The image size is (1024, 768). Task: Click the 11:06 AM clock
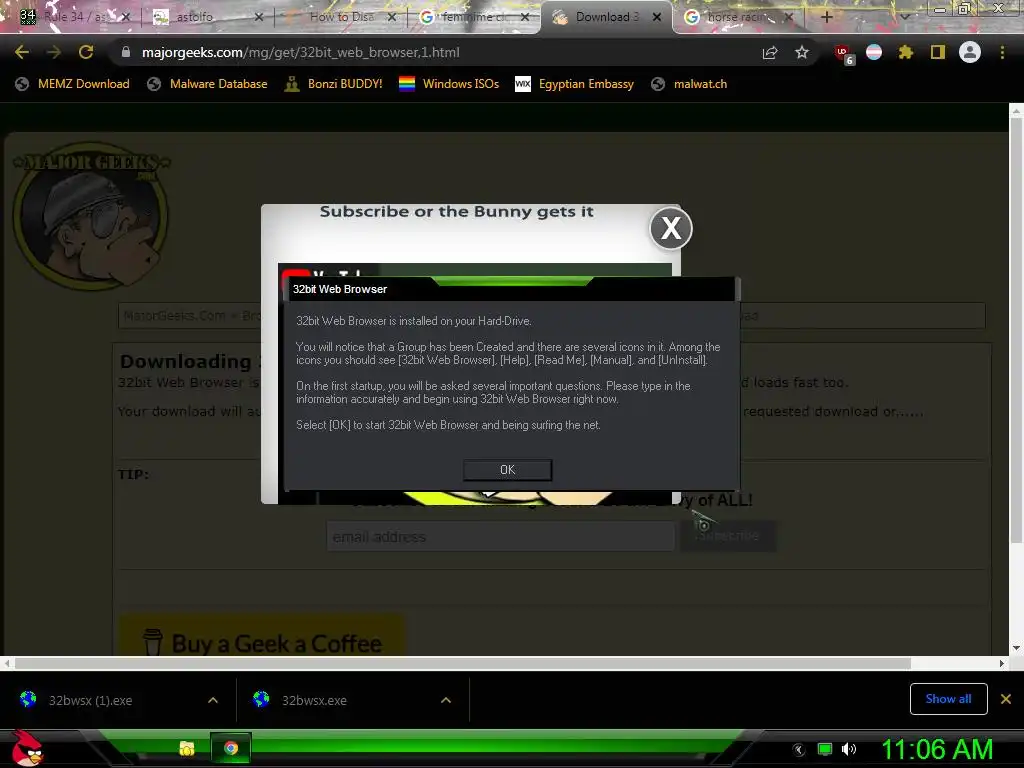pyautogui.click(x=937, y=749)
